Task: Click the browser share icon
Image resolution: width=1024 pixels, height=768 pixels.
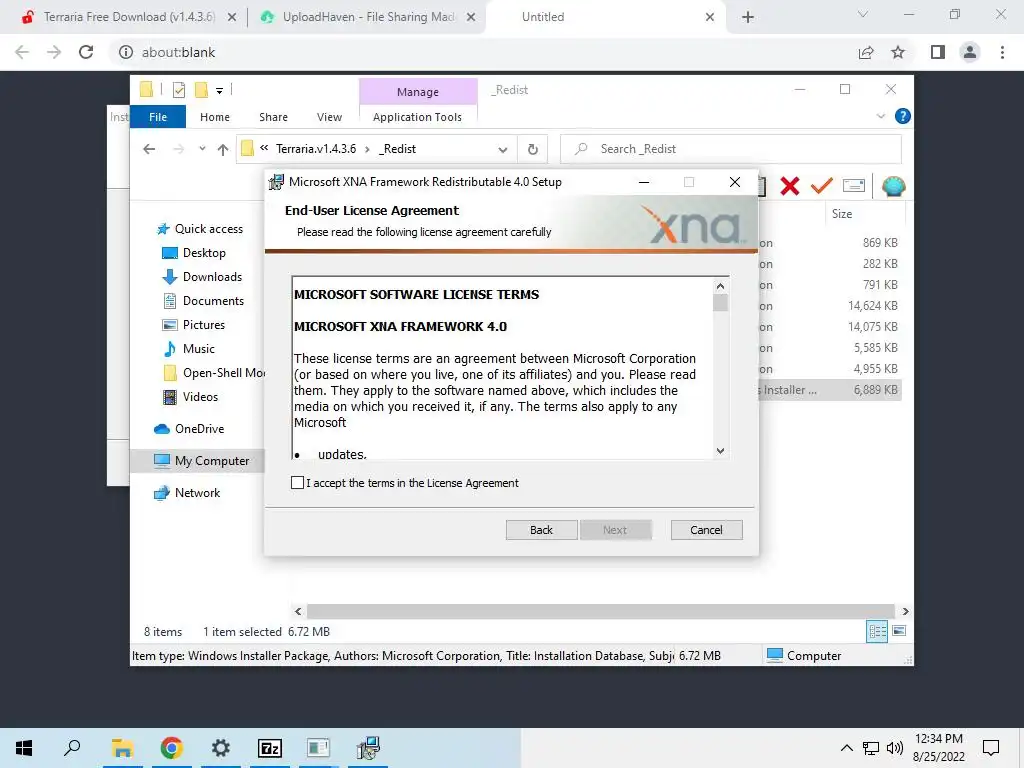Action: [x=866, y=52]
